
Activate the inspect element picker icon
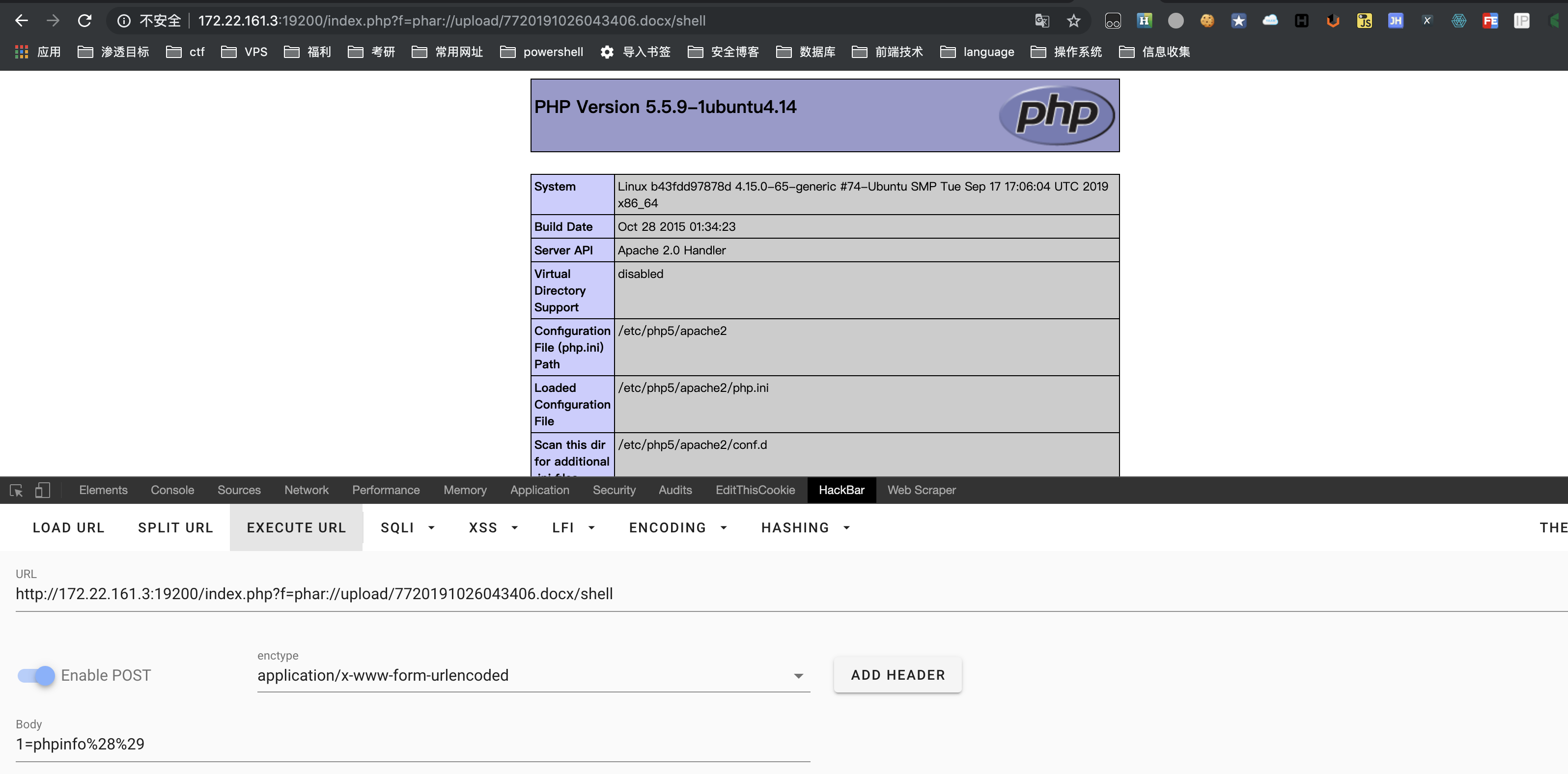click(16, 490)
